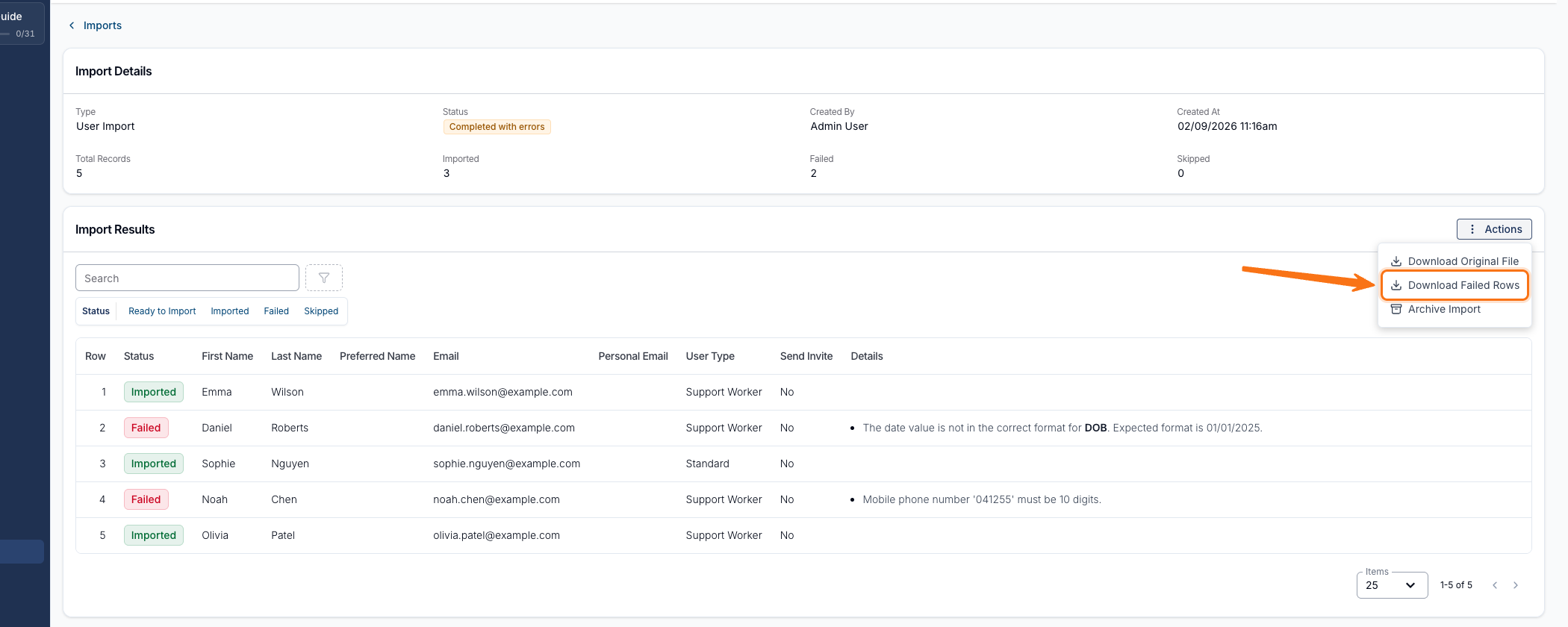Image resolution: width=1568 pixels, height=627 pixels.
Task: Click the DOB date format error message
Action: tap(1063, 428)
